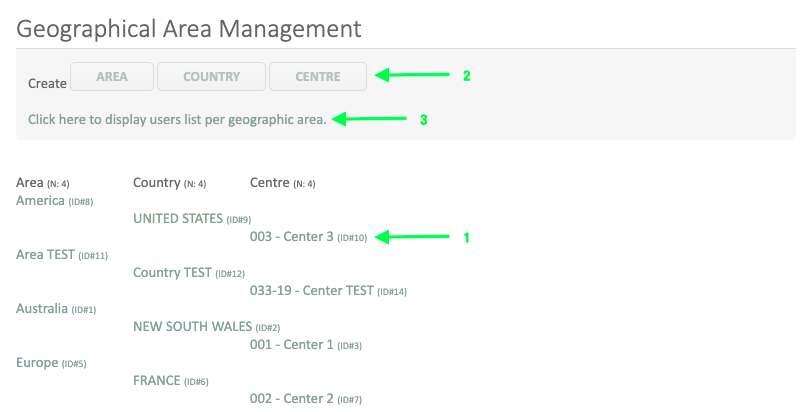Viewport: 801px width, 412px height.
Task: Open the Area TEST entry
Action: pos(45,255)
